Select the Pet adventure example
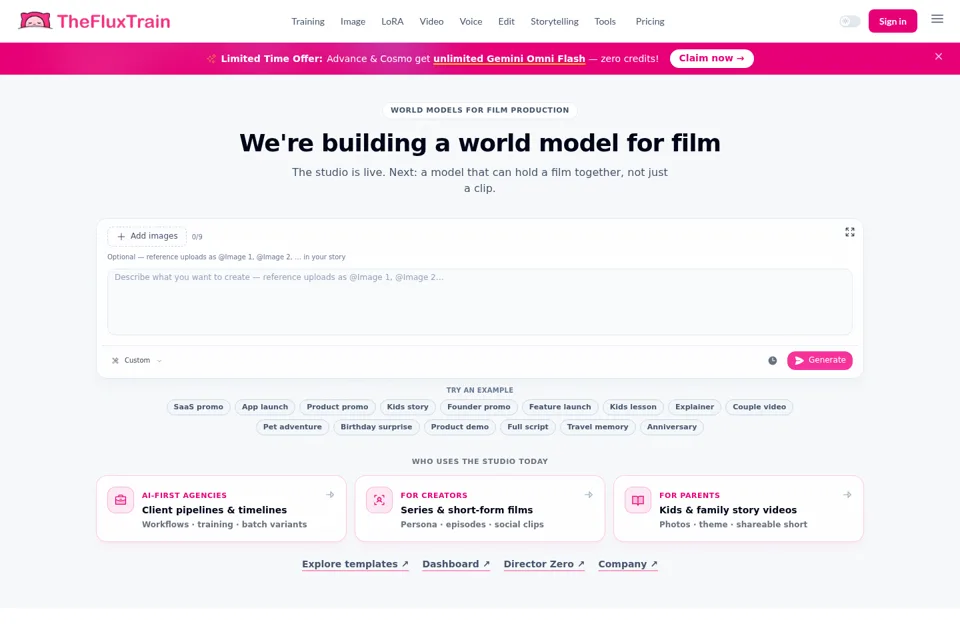This screenshot has width=960, height=640. coord(293,427)
